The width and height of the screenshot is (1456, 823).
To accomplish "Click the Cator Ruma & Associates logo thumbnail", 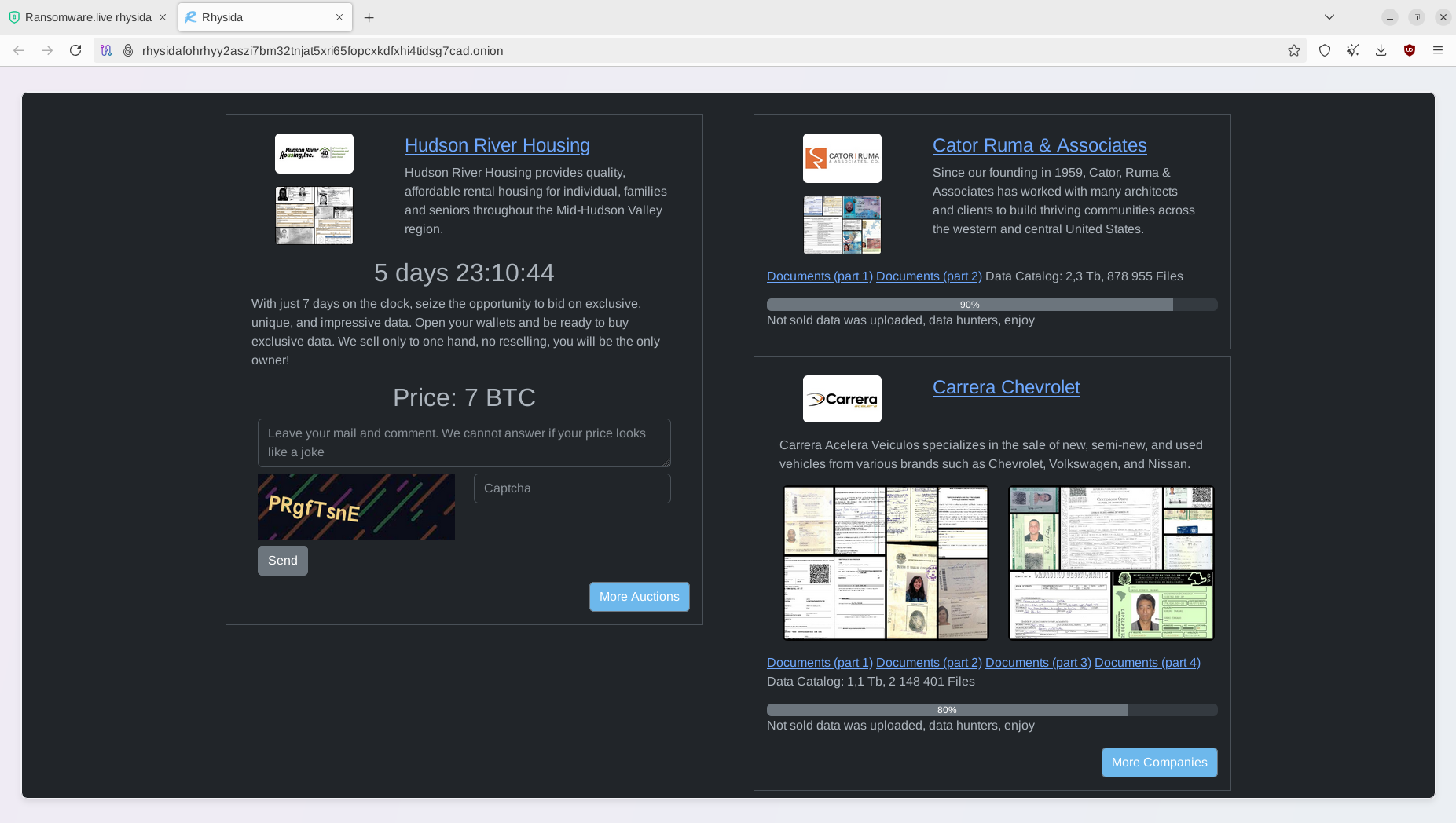I will point(842,158).
